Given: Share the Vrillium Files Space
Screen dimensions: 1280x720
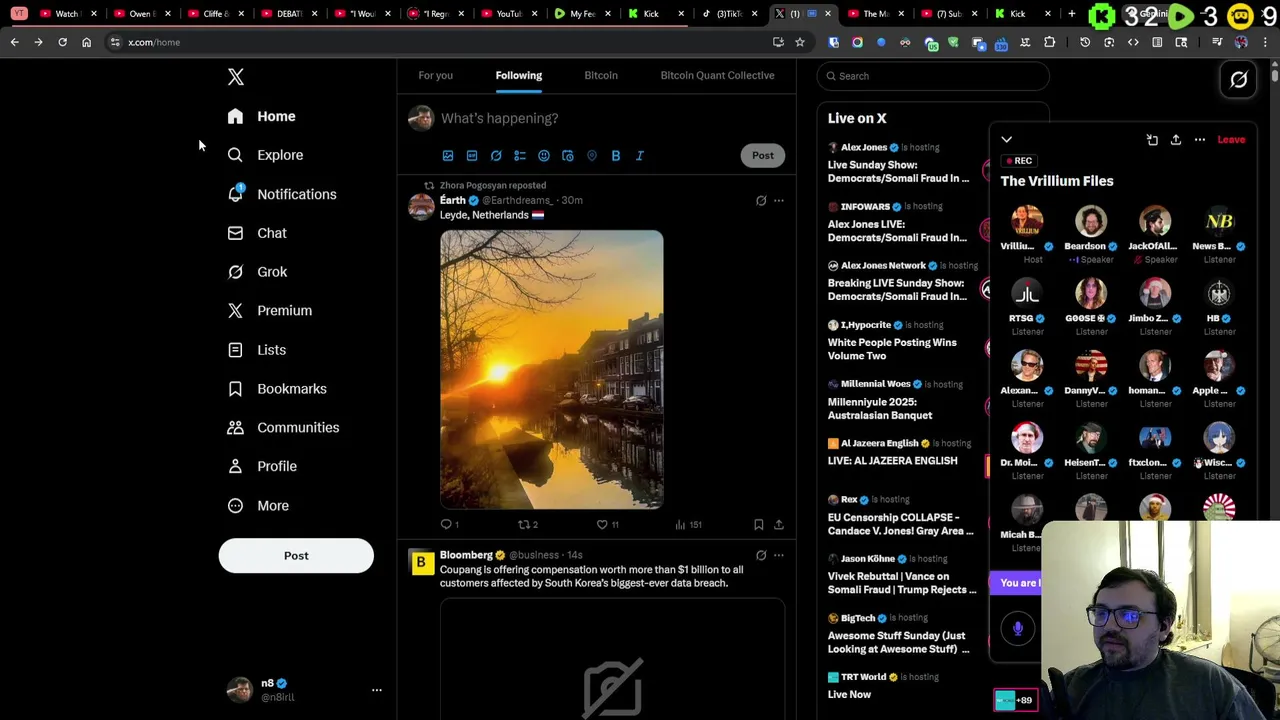Looking at the screenshot, I should click(x=1176, y=140).
